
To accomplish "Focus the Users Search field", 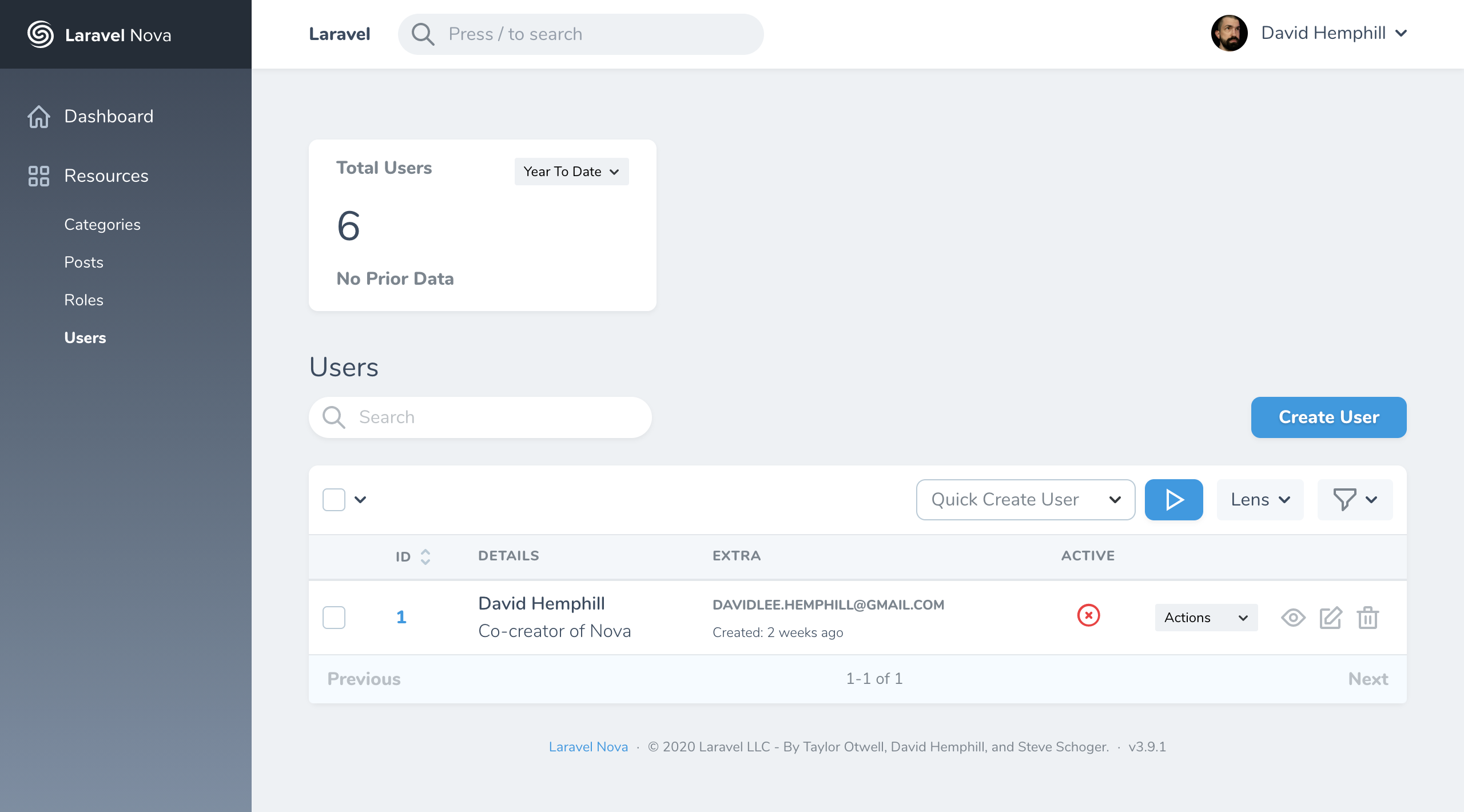I will [480, 417].
